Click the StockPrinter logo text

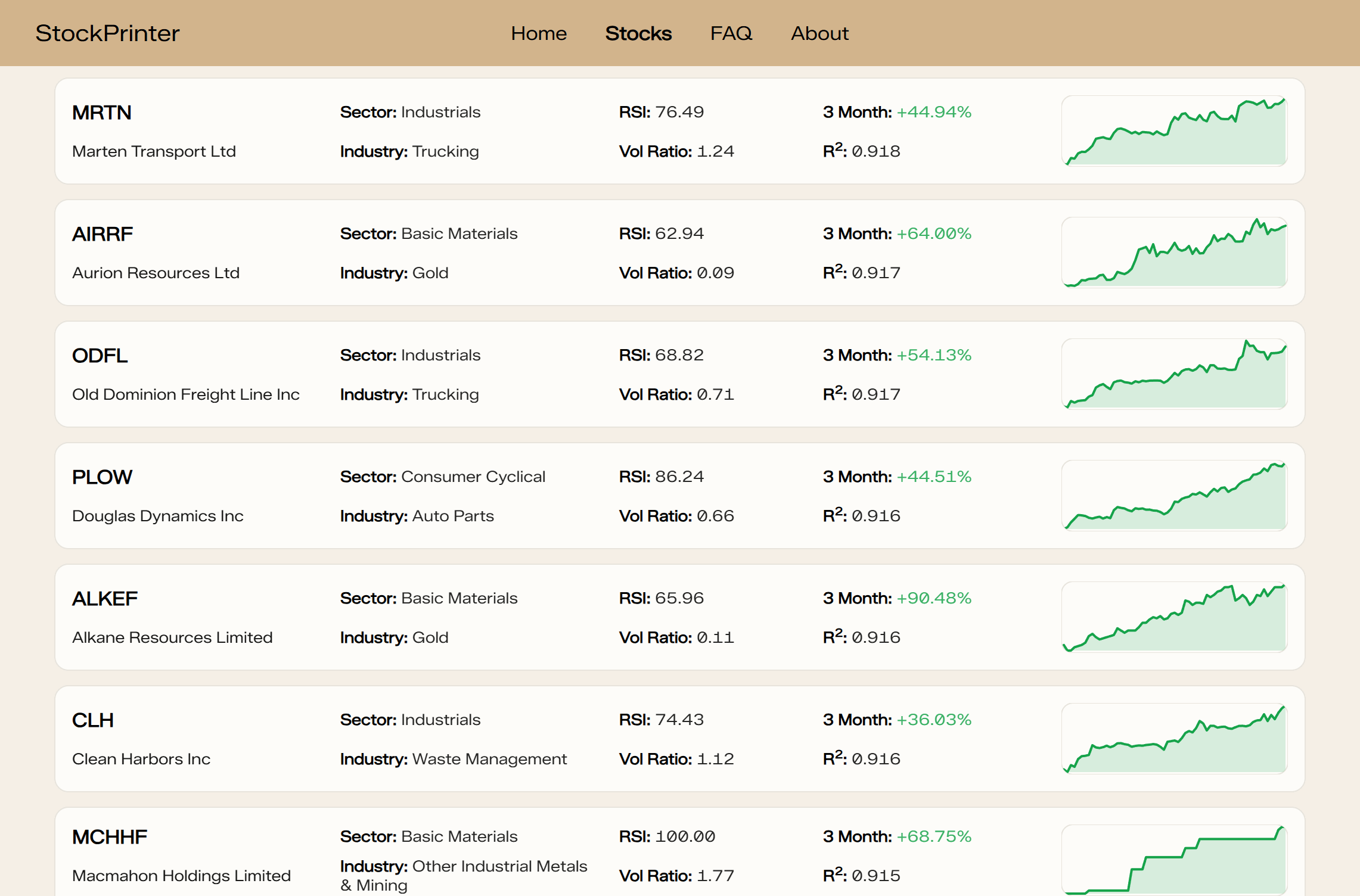(107, 33)
